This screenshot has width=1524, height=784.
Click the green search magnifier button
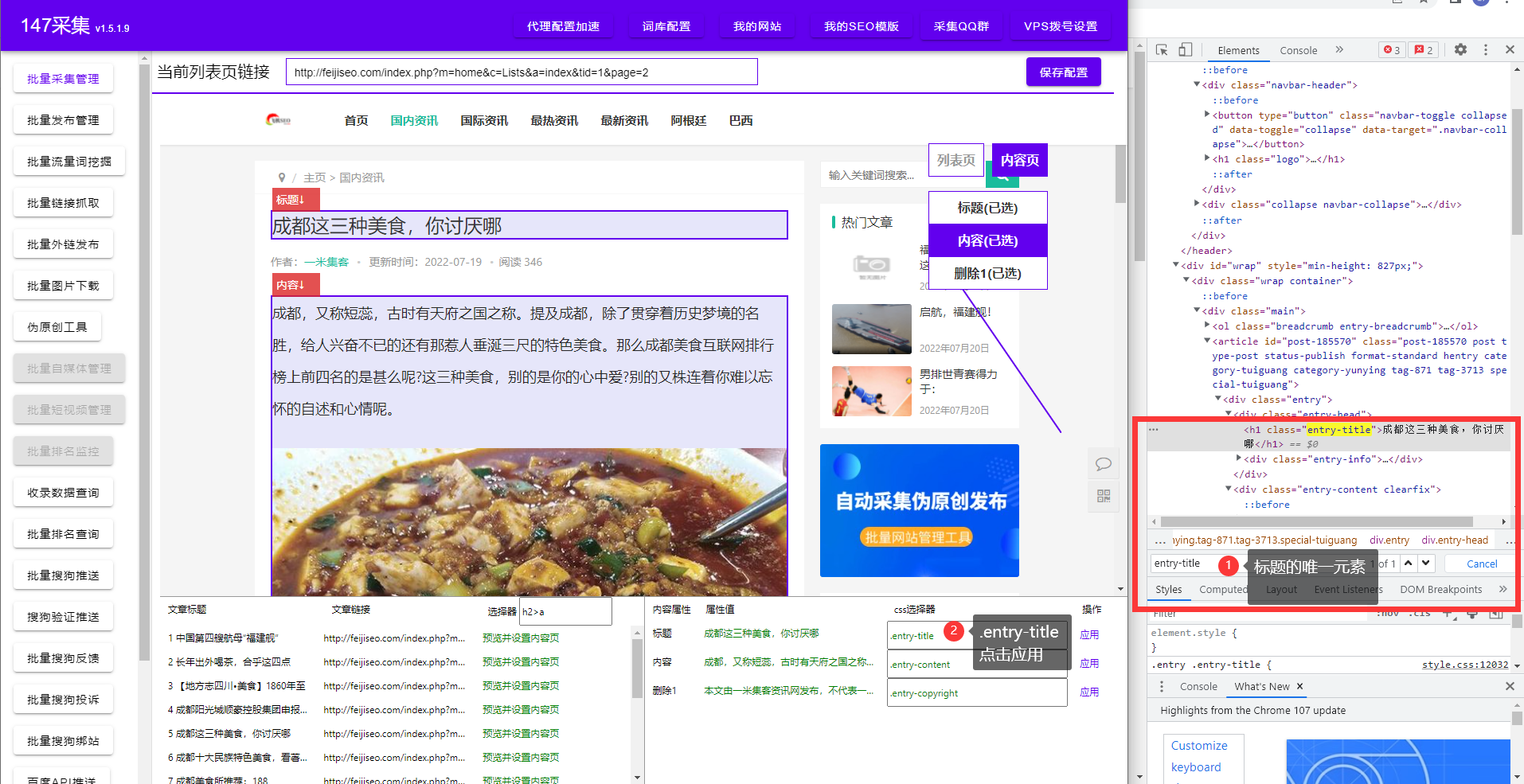(x=1003, y=175)
